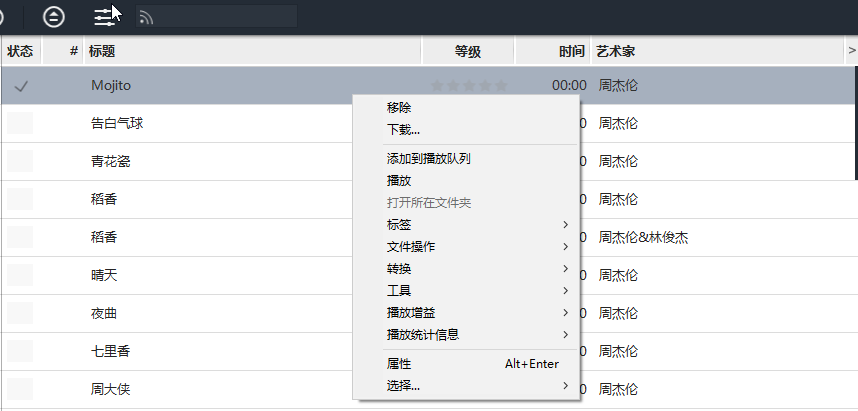Click the status box of 晴天
The width and height of the screenshot is (858, 411).
(x=20, y=275)
